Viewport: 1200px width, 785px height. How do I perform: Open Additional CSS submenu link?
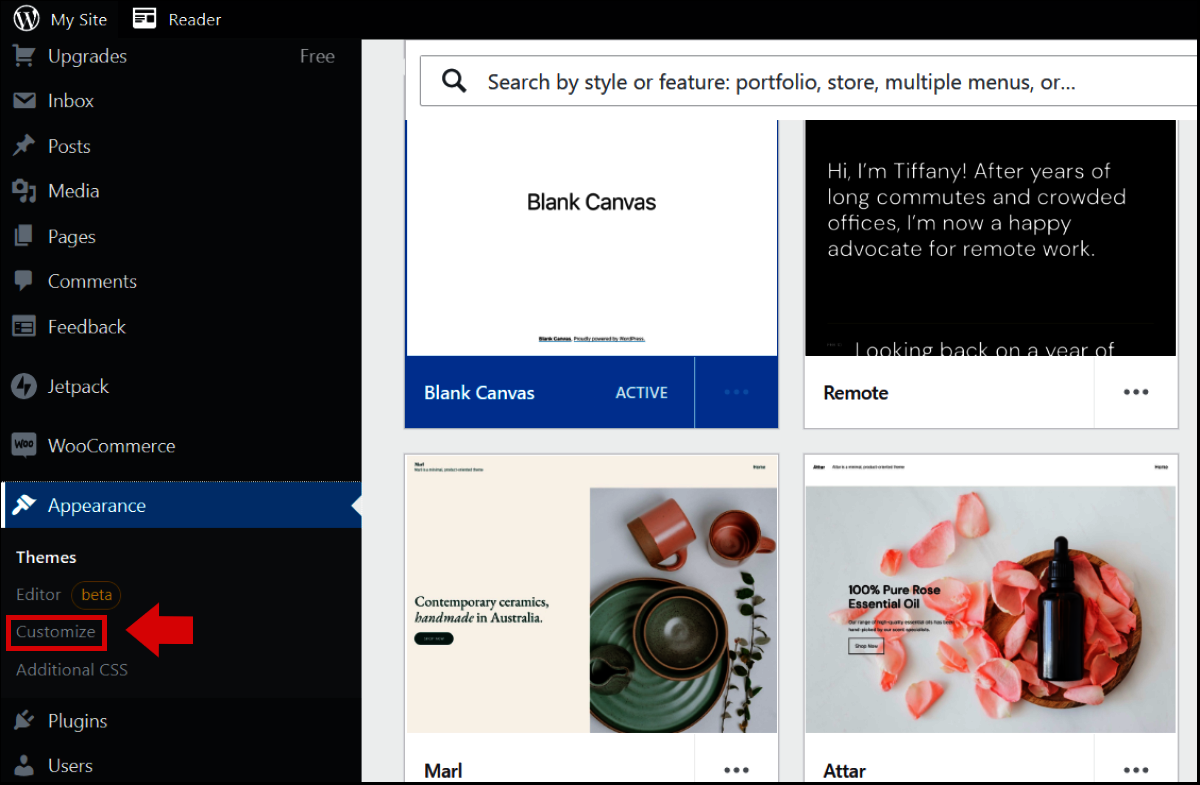72,670
